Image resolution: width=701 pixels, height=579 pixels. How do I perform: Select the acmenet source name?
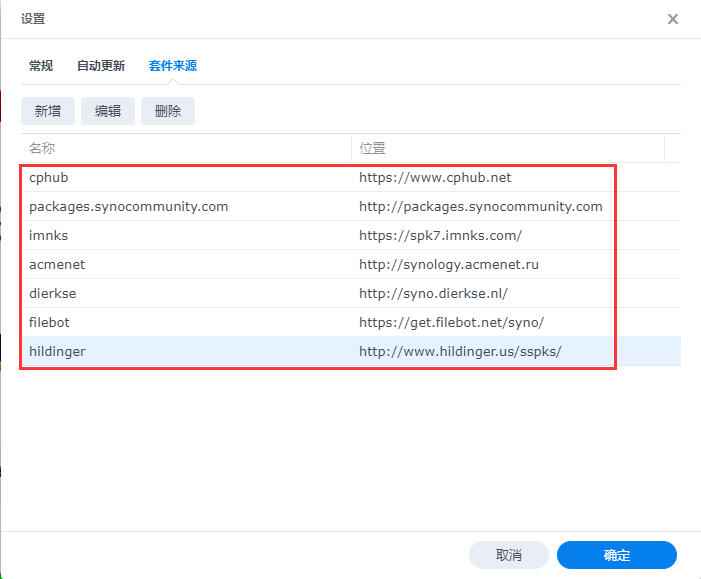[57, 265]
